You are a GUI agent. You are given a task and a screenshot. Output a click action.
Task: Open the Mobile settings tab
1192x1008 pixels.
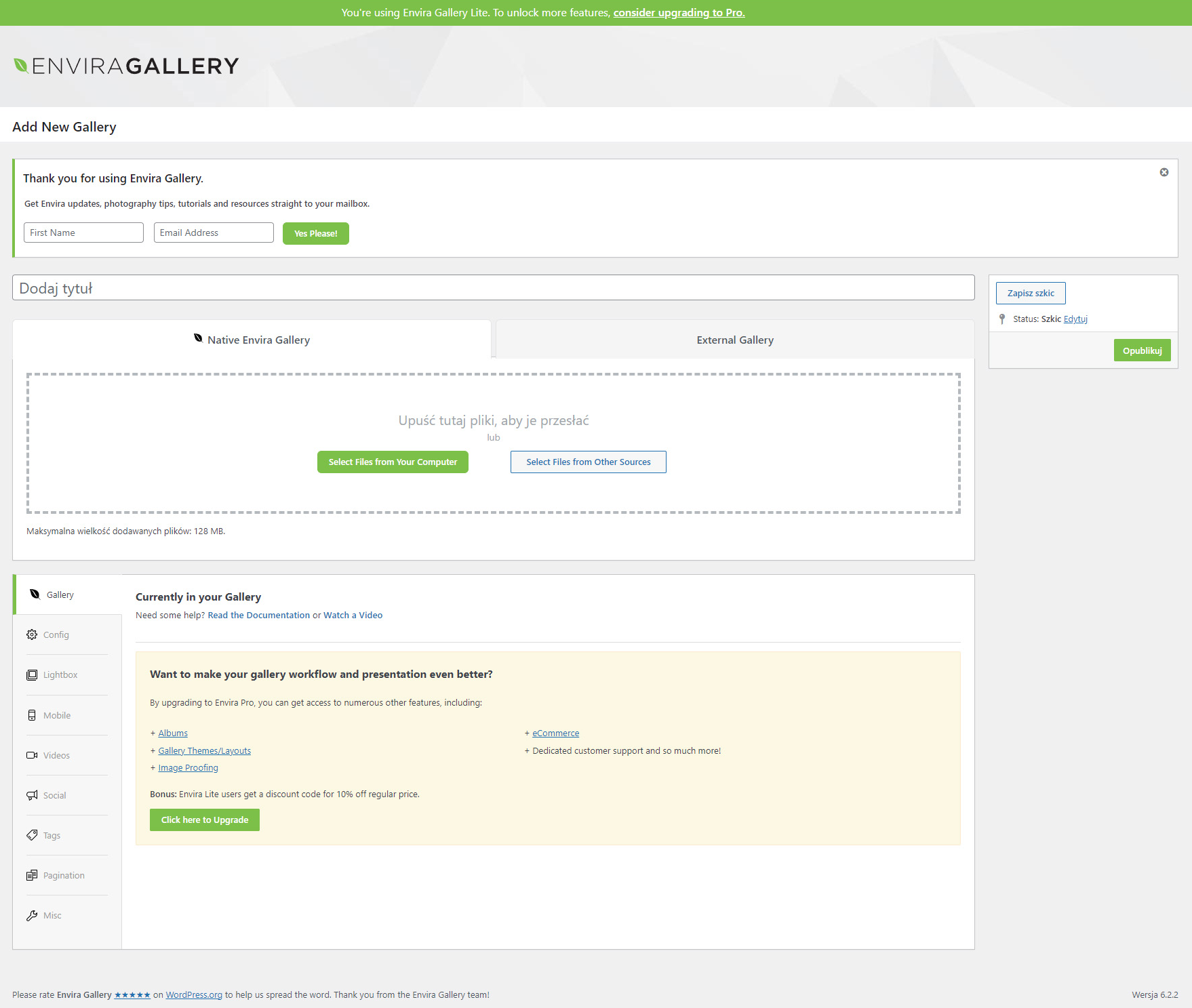coord(67,715)
